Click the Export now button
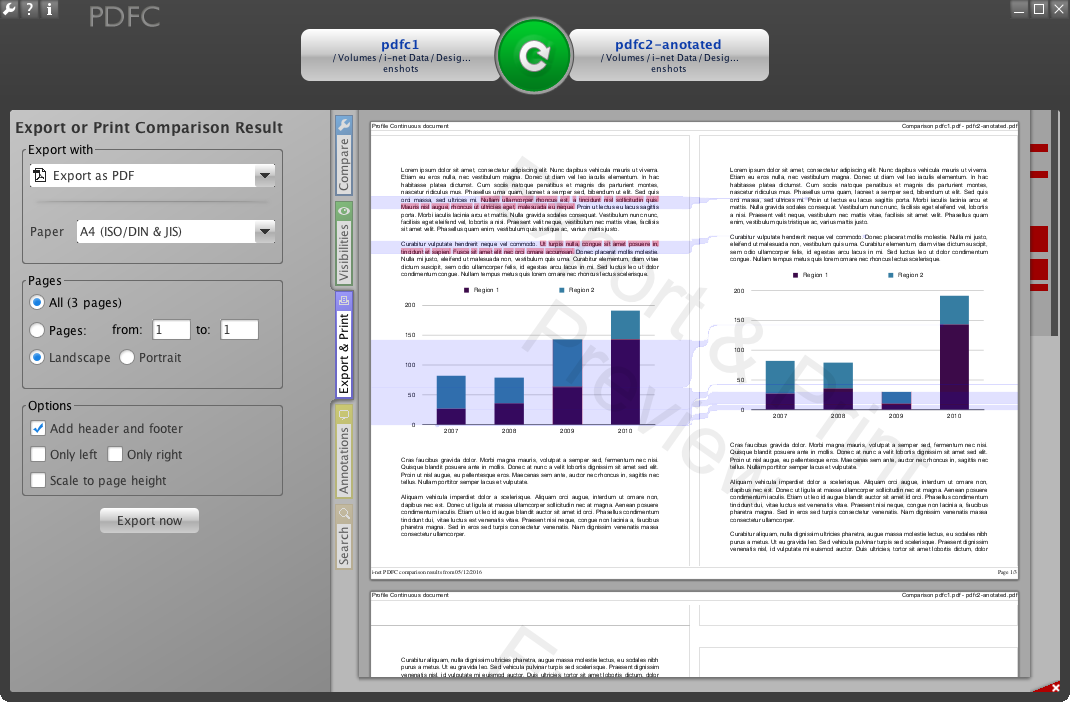This screenshot has height=702, width=1070. (x=149, y=521)
